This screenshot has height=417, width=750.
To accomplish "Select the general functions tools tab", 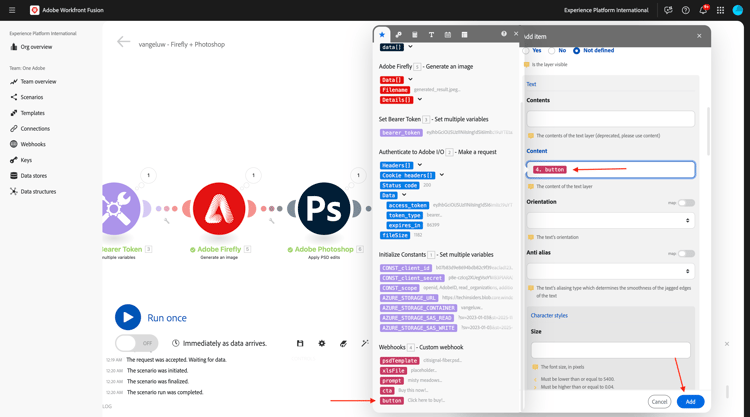I will (x=398, y=34).
